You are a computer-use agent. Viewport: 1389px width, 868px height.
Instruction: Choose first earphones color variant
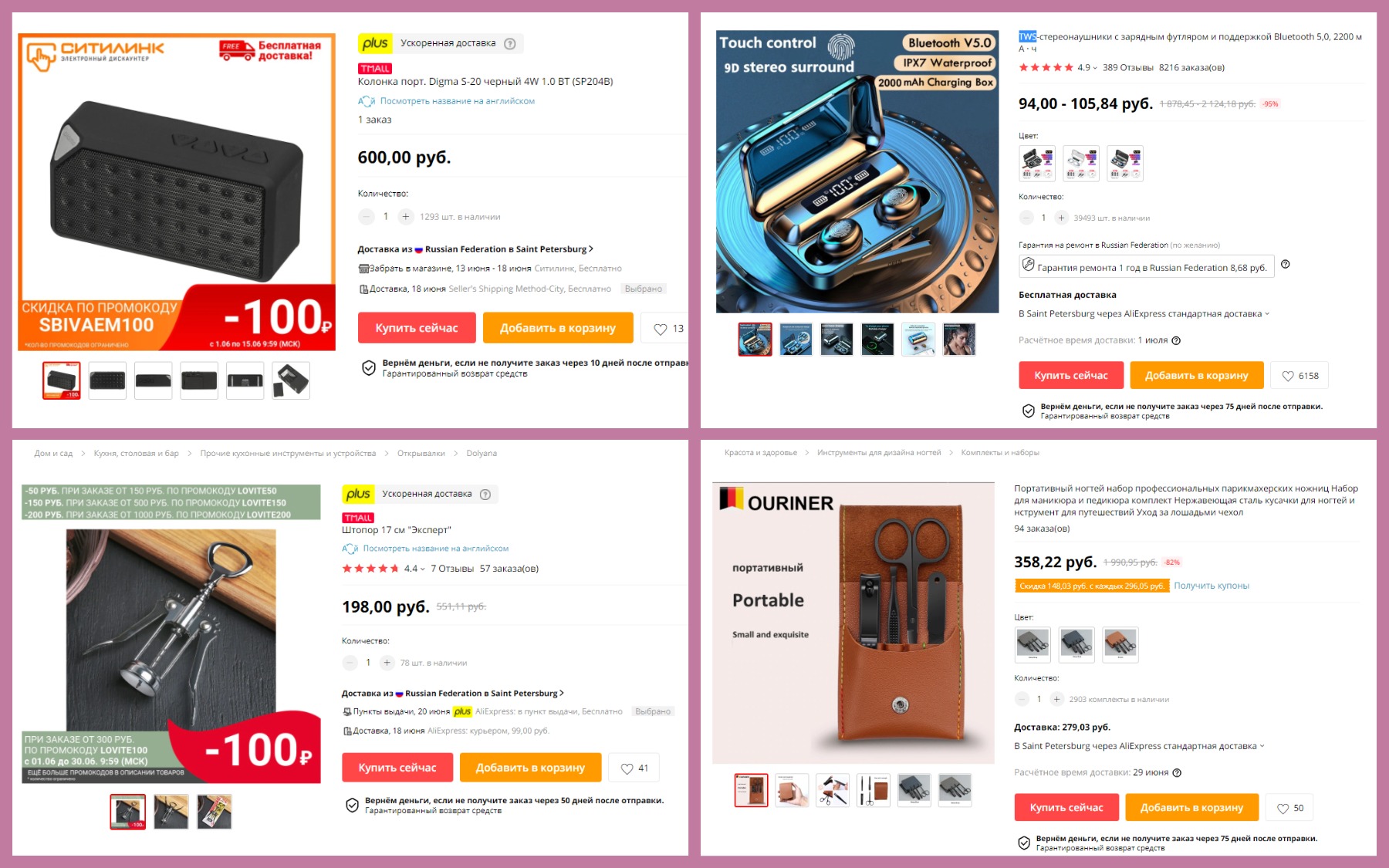pos(1037,164)
